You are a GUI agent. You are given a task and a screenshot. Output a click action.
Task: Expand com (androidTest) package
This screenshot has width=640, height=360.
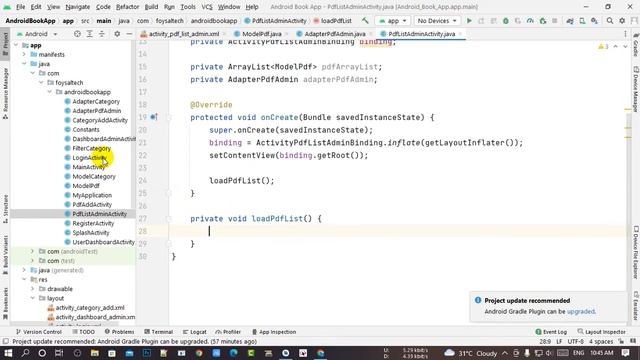pyautogui.click(x=32, y=251)
